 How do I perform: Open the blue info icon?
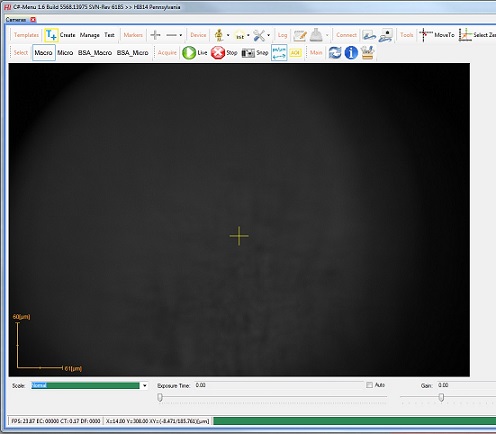point(351,53)
